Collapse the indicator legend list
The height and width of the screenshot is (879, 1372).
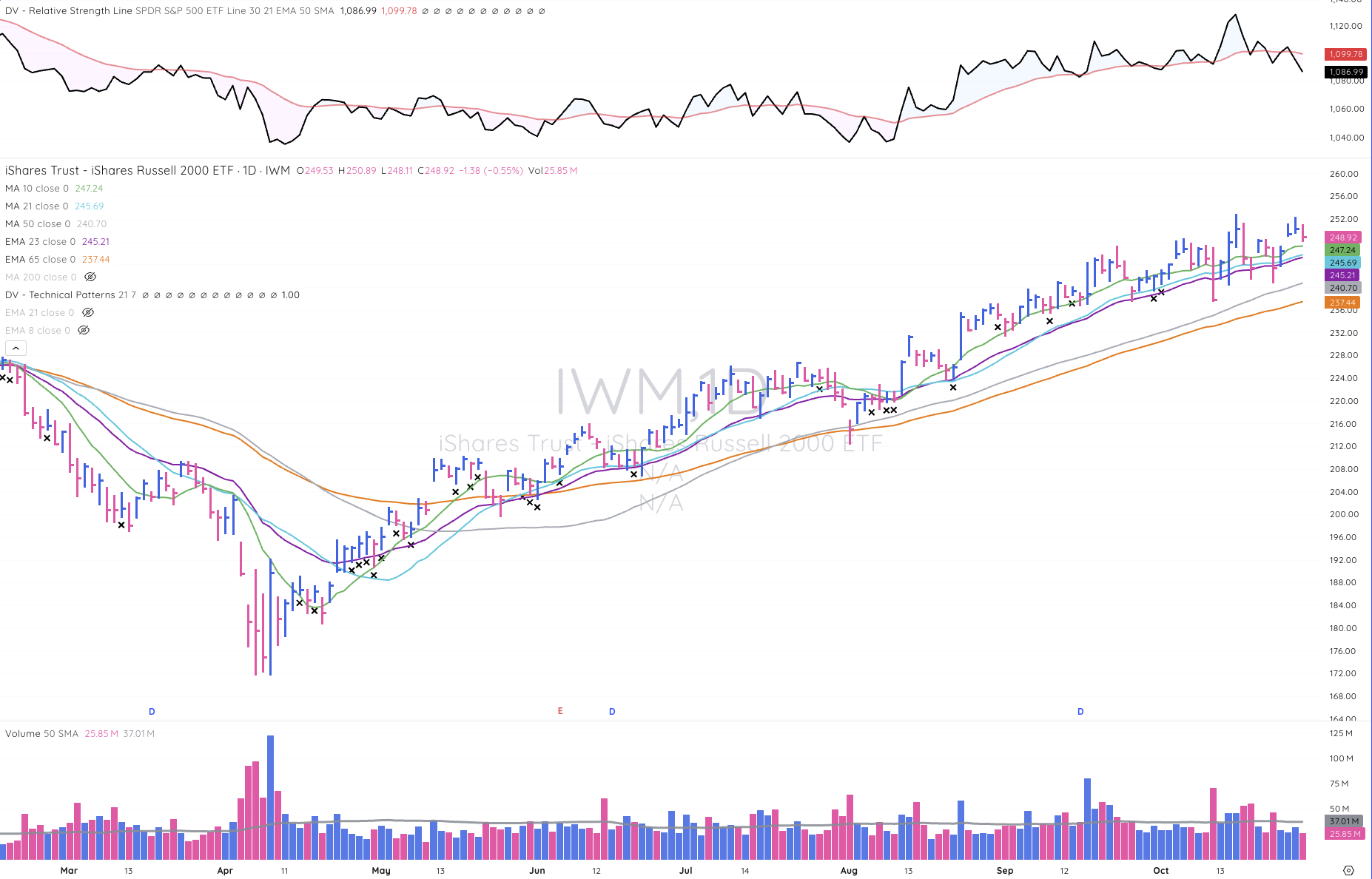coord(16,348)
